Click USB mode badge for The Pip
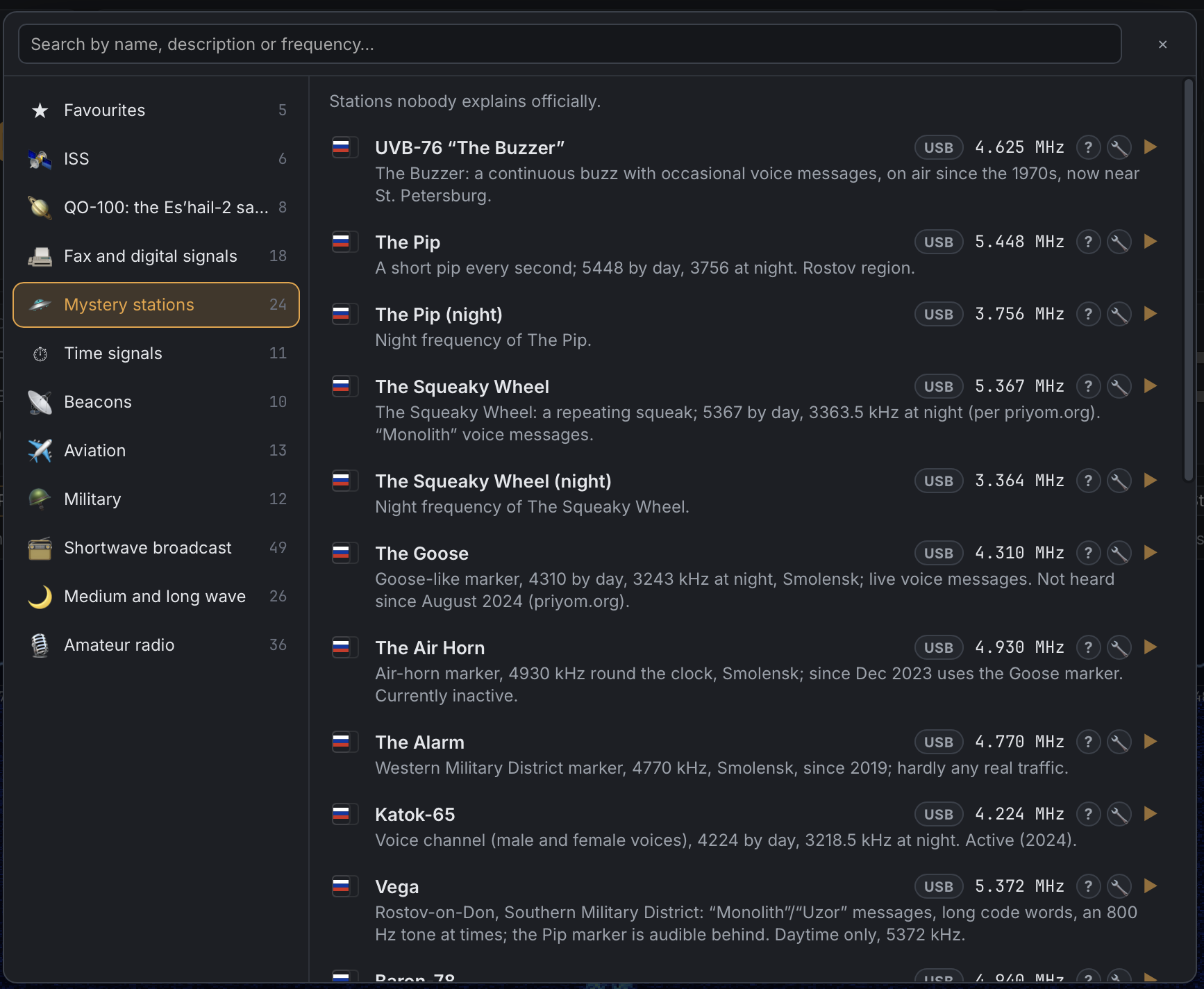This screenshot has height=989, width=1204. 939,242
